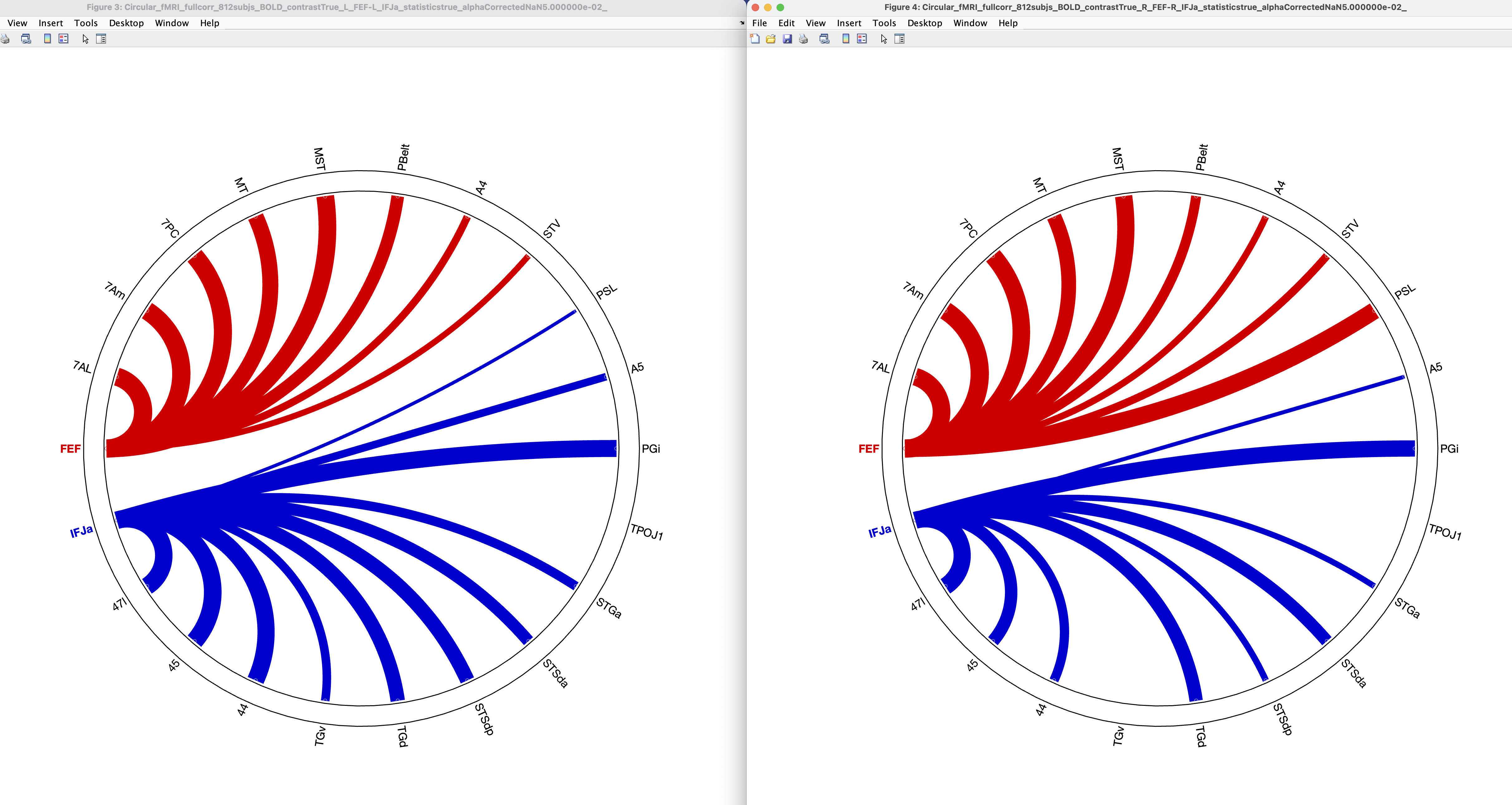Click Open File icon in Figure 4
The height and width of the screenshot is (805, 1512).
coord(771,39)
